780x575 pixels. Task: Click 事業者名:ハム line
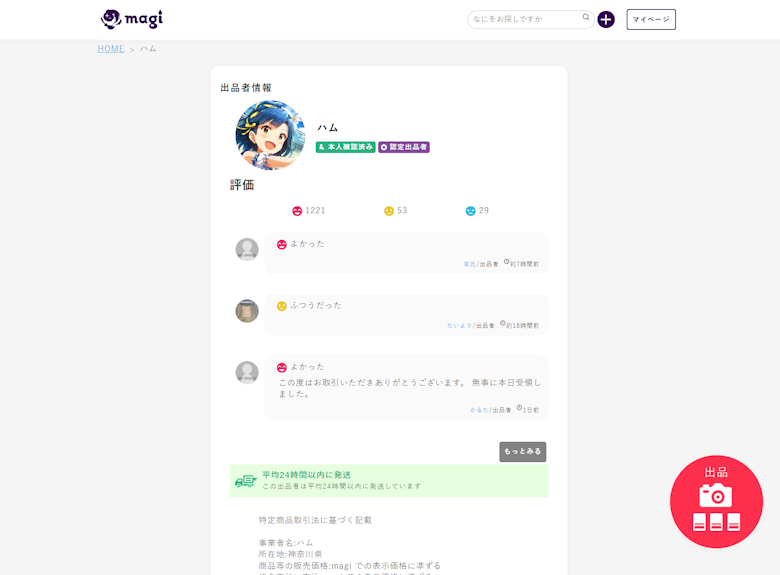pos(286,543)
